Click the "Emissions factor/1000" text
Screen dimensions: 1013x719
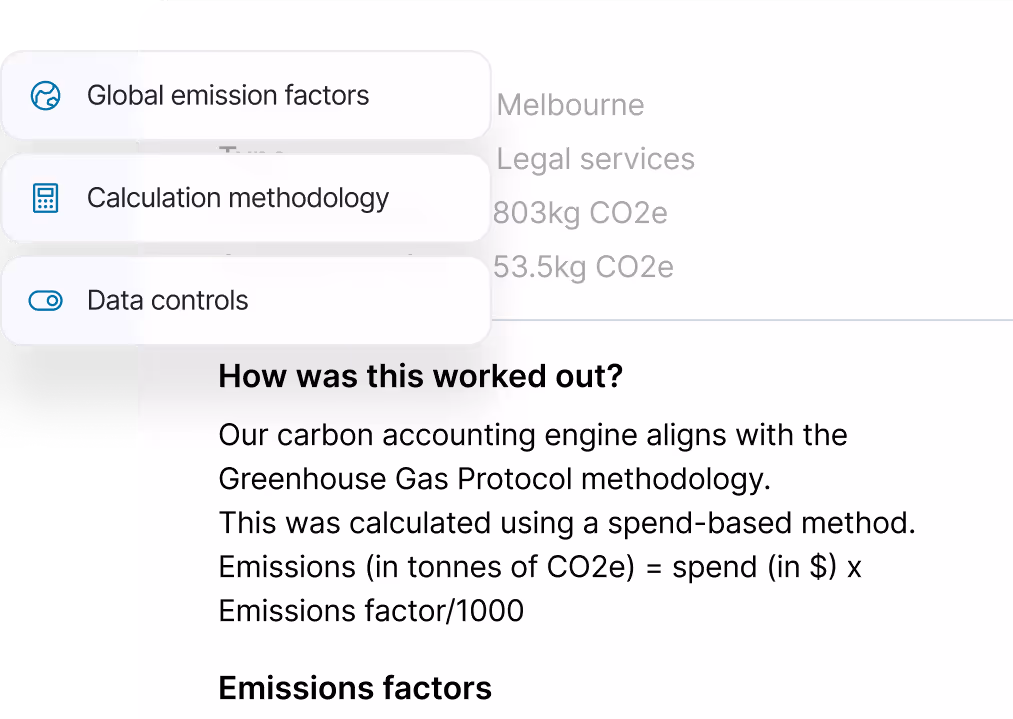pos(371,611)
